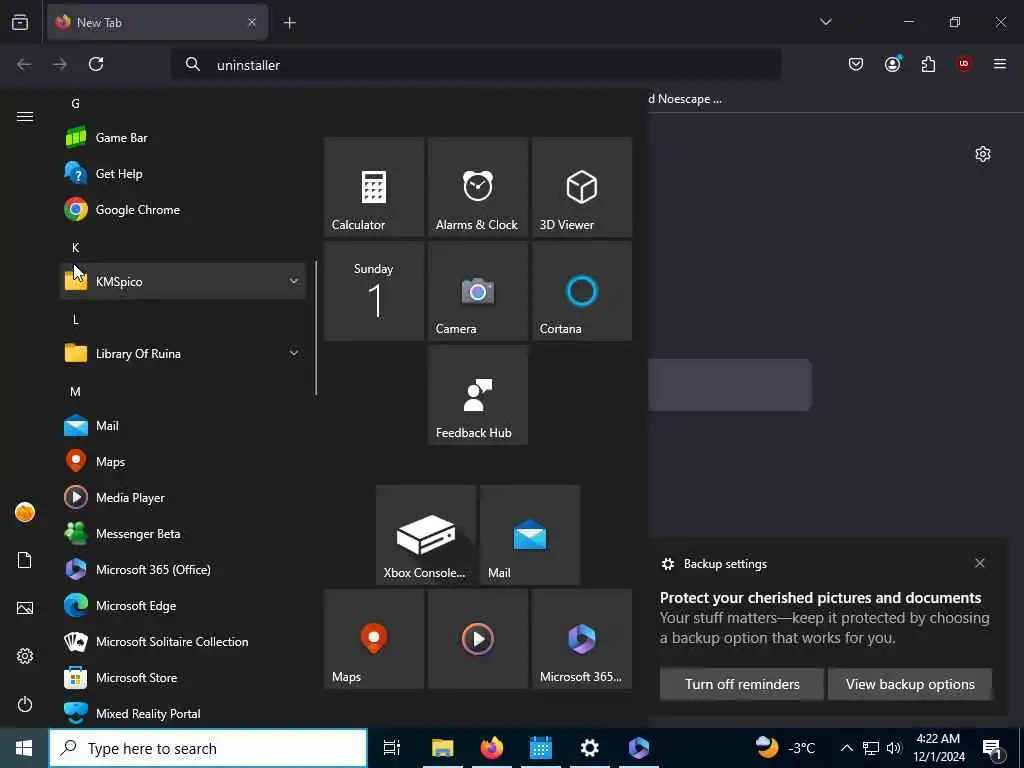
Task: Click the Firefox address bar with uninstaller
Action: [x=476, y=65]
